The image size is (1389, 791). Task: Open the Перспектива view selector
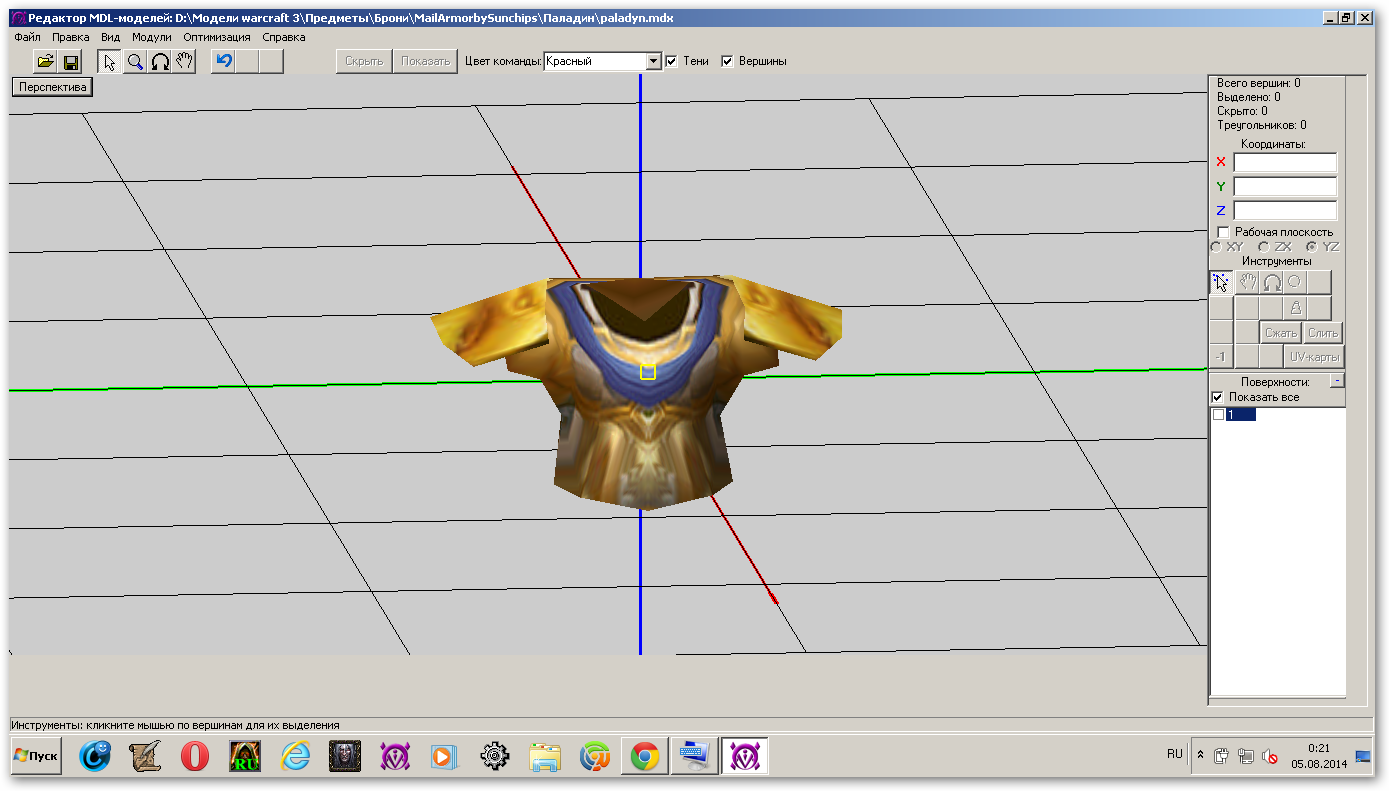pos(52,87)
